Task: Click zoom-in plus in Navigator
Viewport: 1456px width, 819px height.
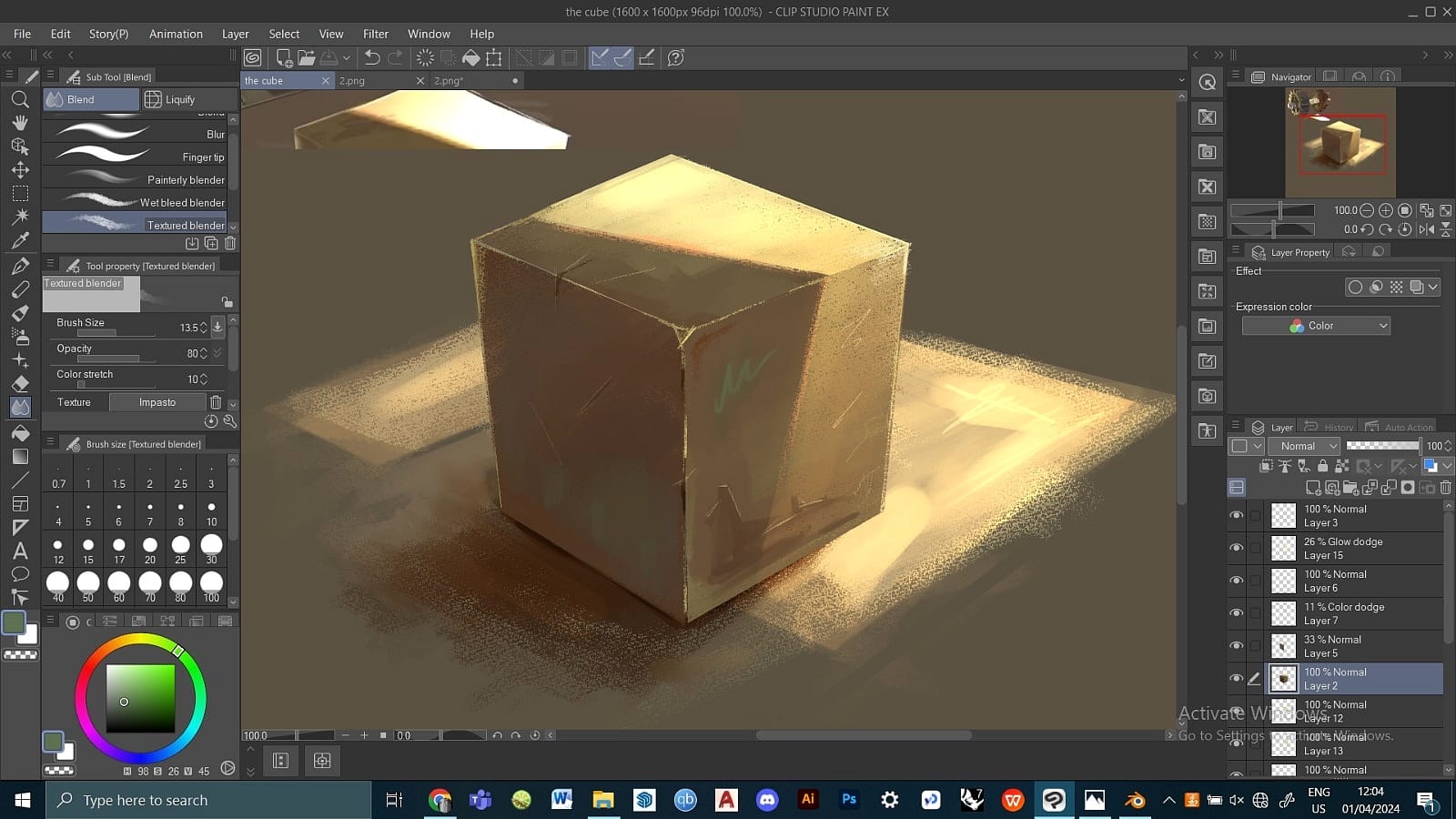Action: click(x=1386, y=210)
